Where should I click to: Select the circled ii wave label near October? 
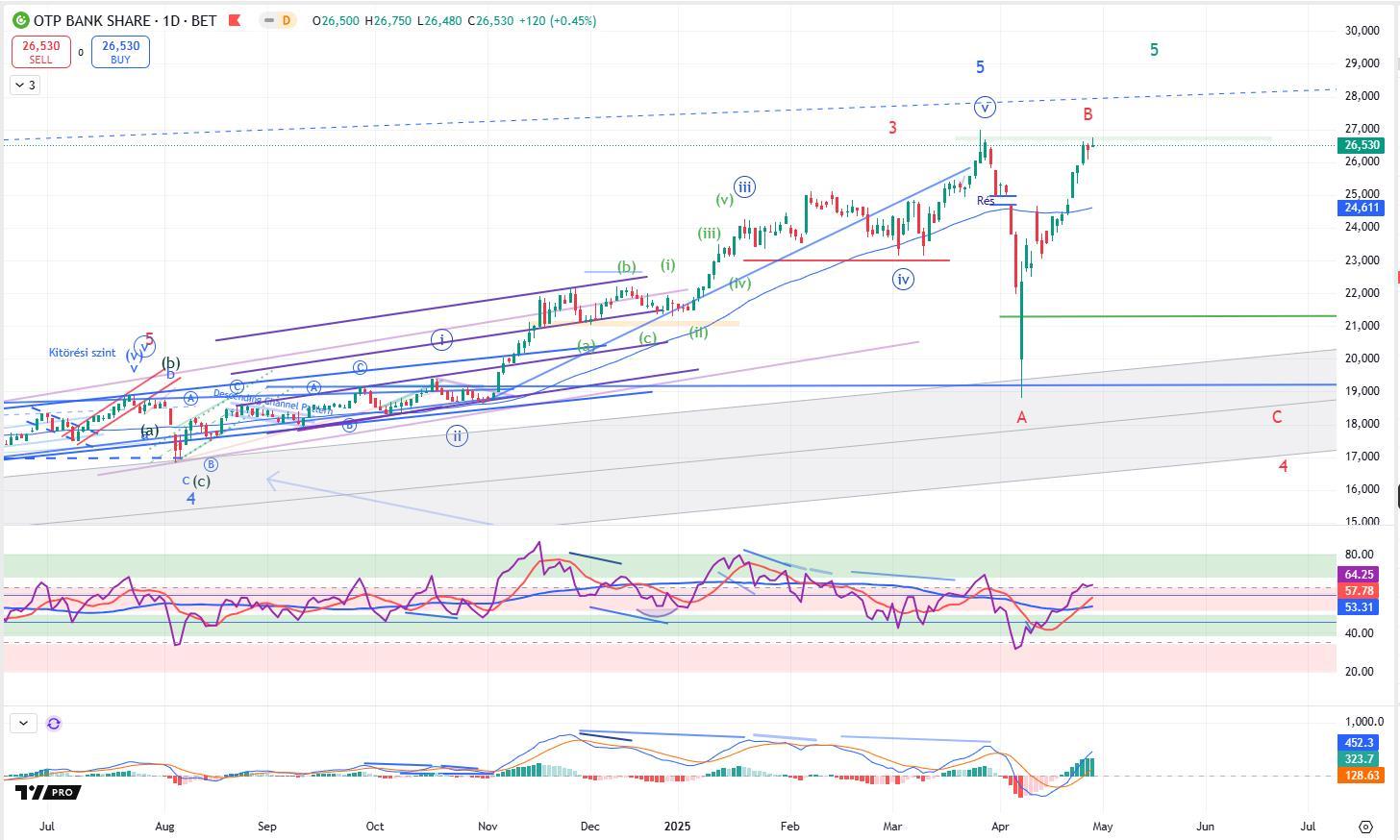[x=457, y=435]
